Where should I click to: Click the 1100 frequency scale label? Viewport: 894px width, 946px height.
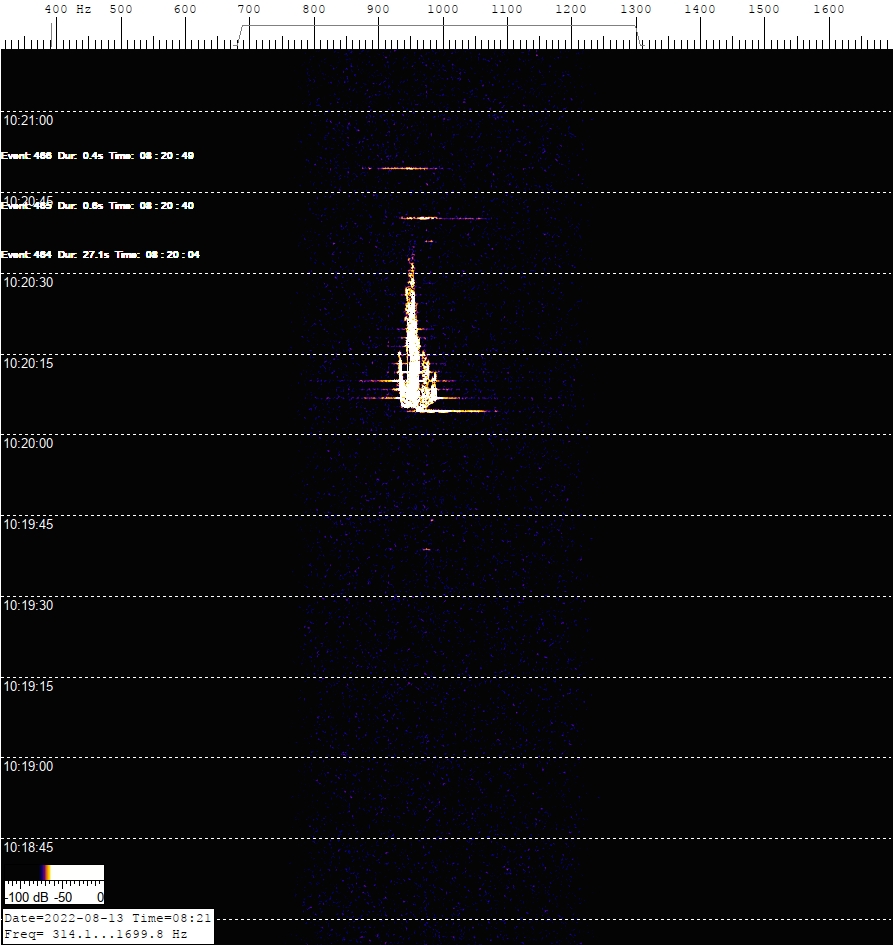pyautogui.click(x=507, y=9)
